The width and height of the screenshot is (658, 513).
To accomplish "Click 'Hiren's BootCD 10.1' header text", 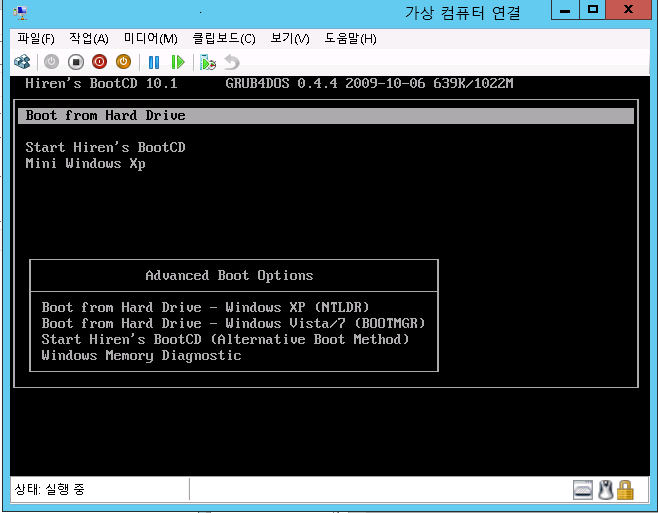I will tap(101, 84).
